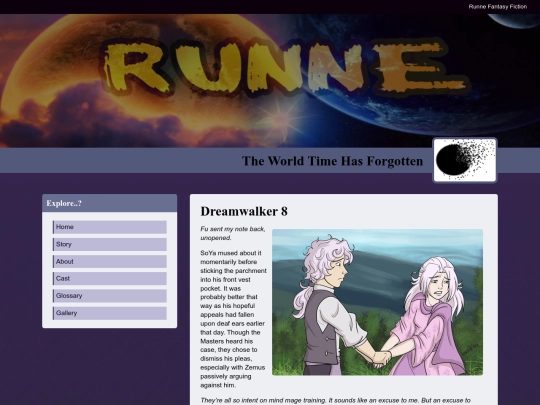Open the Cast page in sidebar
540x405 pixels.
point(110,278)
